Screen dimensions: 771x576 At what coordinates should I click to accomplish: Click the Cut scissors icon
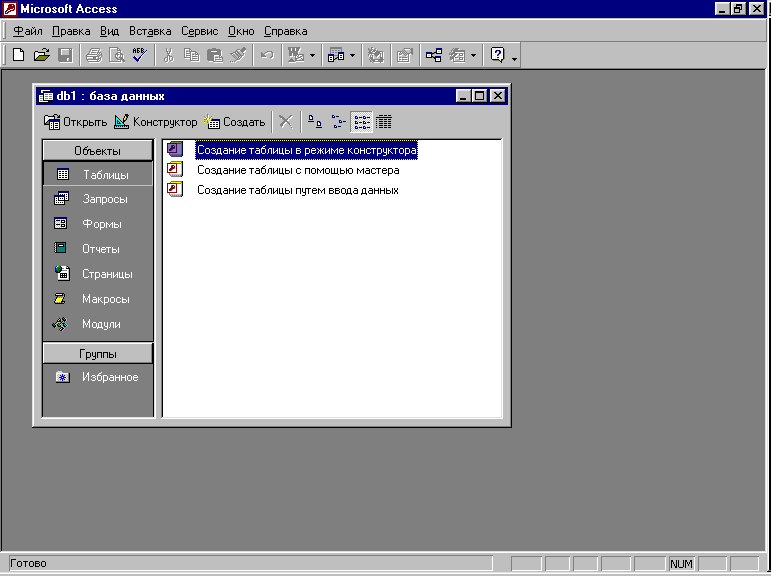point(169,55)
